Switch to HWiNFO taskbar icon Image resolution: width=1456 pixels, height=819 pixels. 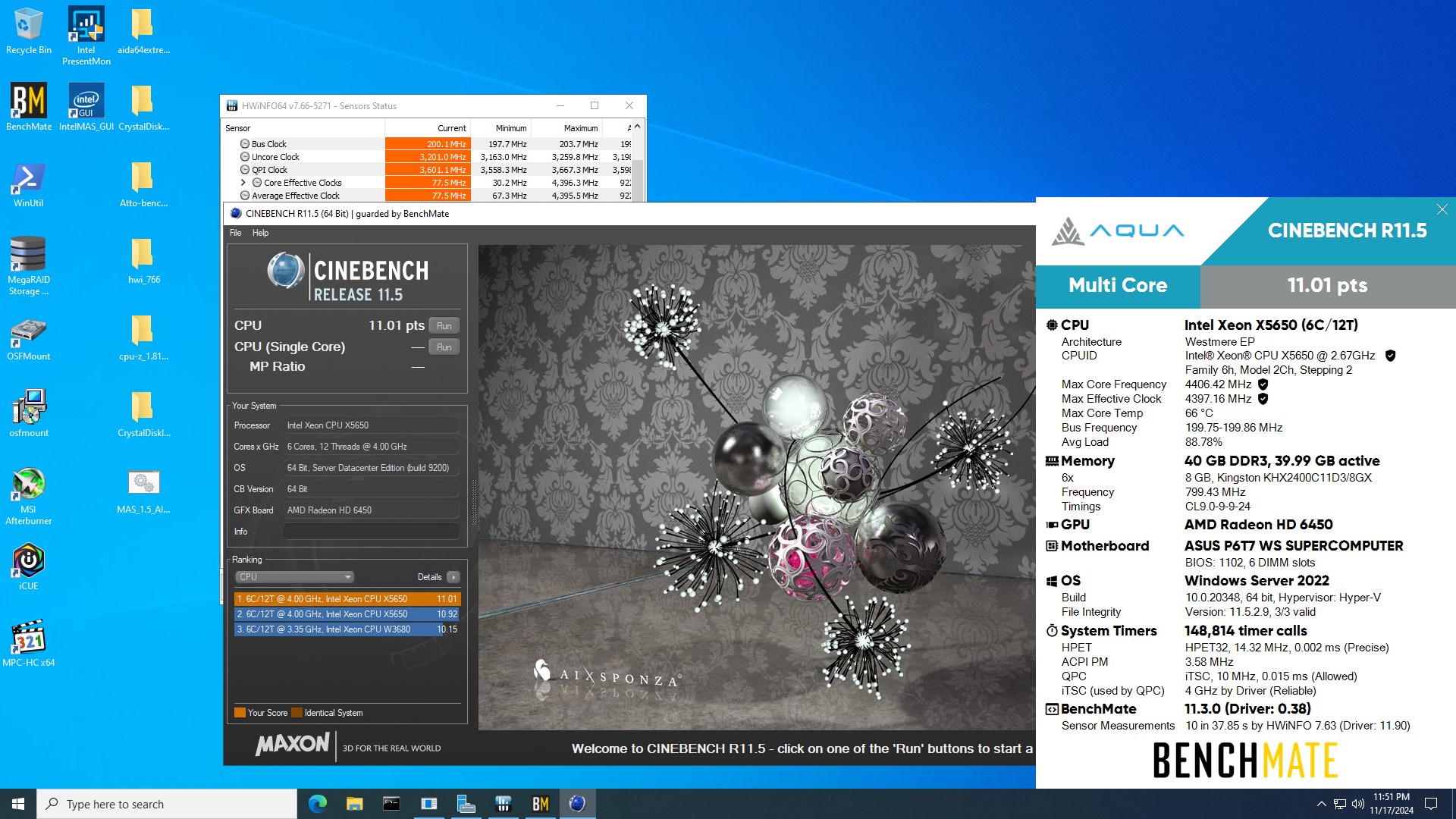(503, 804)
